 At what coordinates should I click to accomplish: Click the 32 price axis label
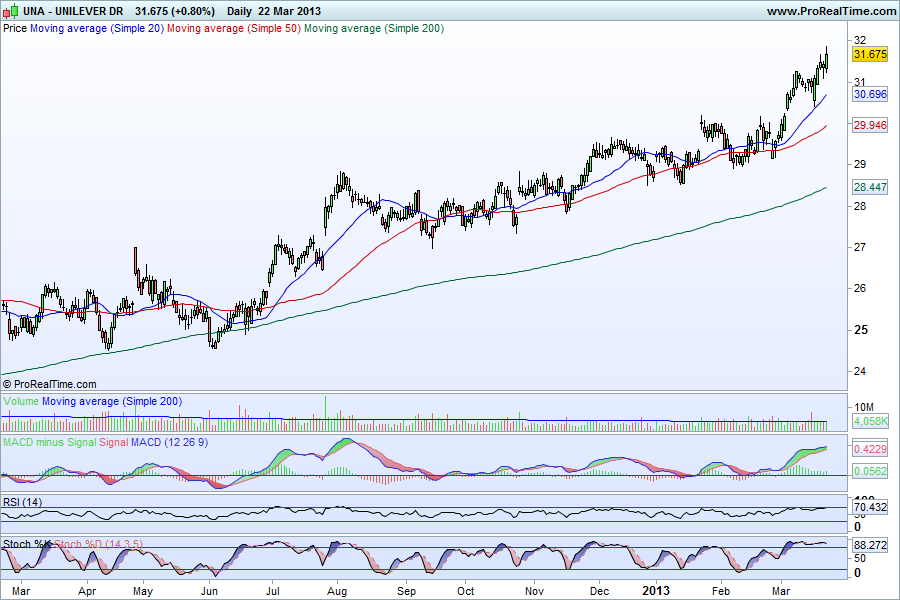[x=860, y=40]
